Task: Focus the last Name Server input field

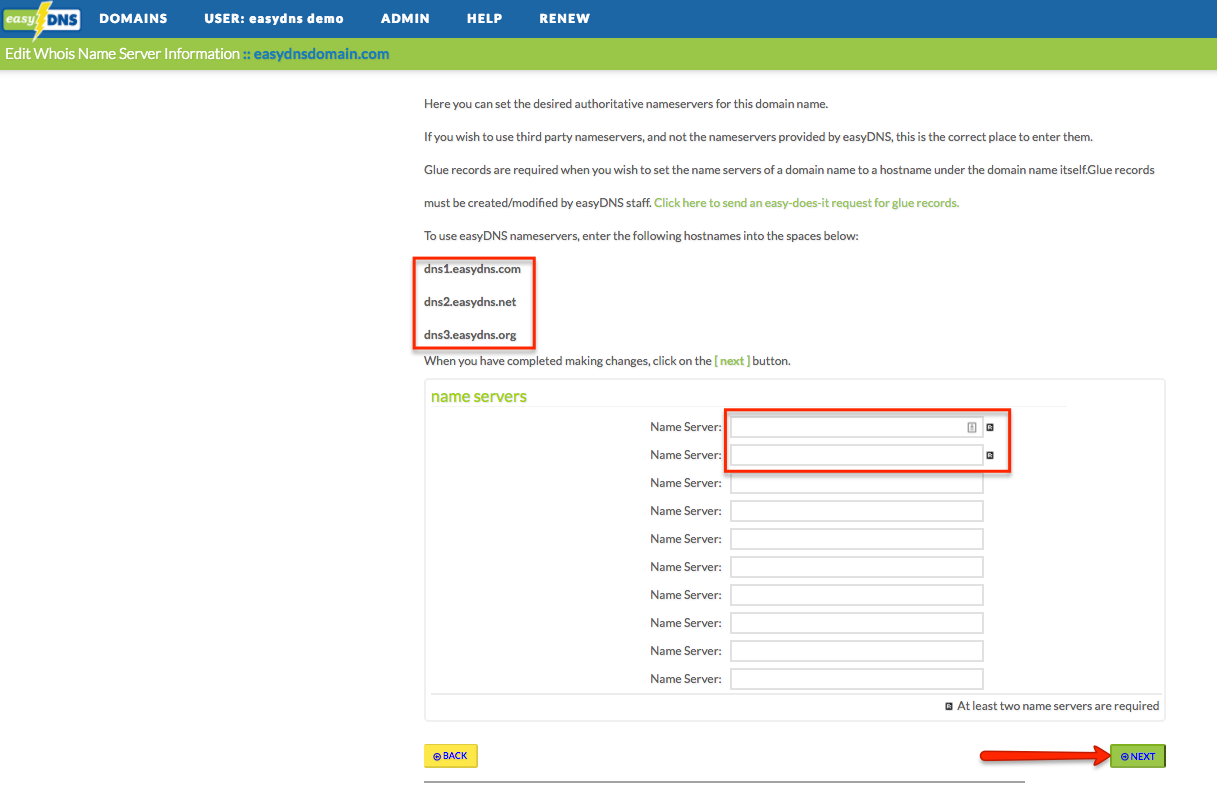Action: [x=856, y=679]
